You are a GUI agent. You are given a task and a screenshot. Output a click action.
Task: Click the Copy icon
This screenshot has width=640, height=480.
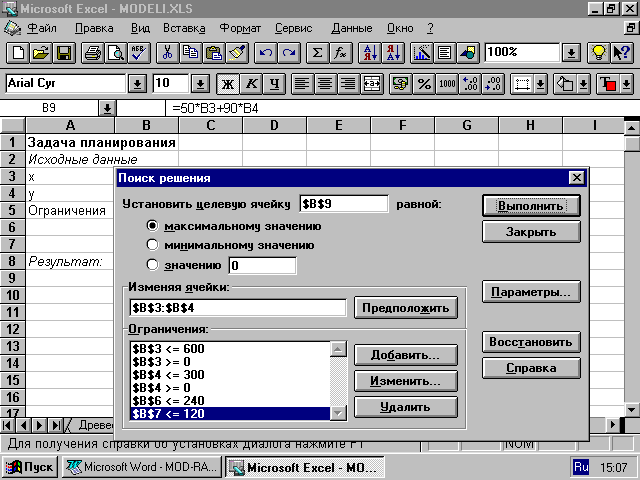[191, 53]
